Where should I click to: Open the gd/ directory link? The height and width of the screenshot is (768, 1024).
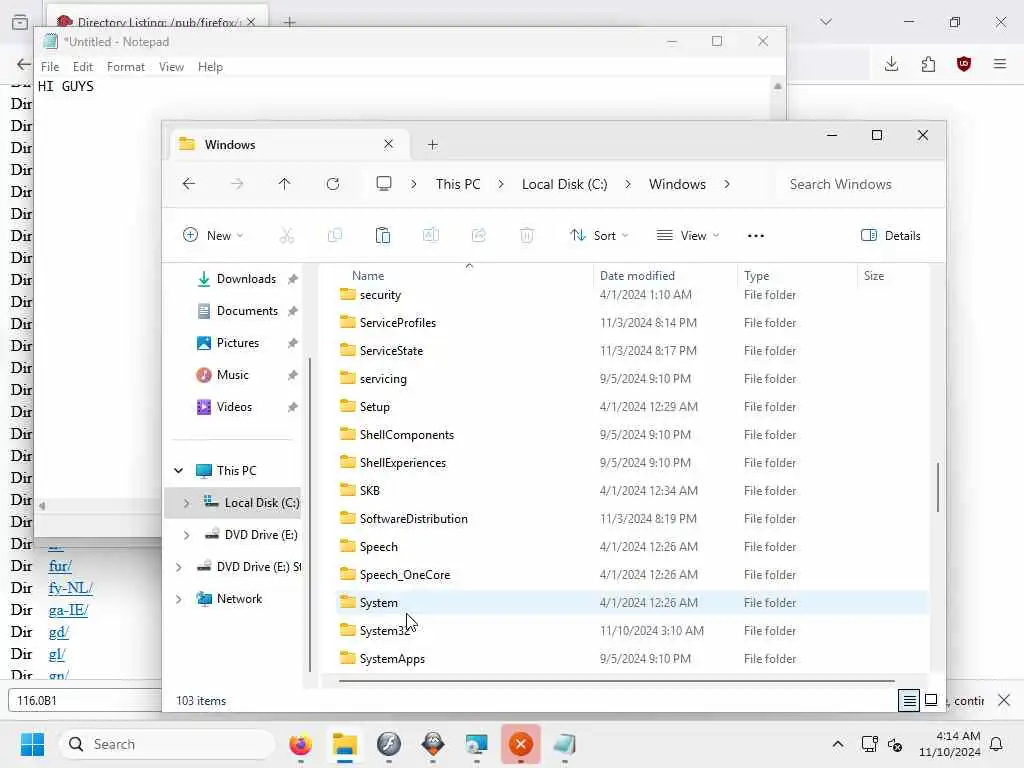[58, 632]
